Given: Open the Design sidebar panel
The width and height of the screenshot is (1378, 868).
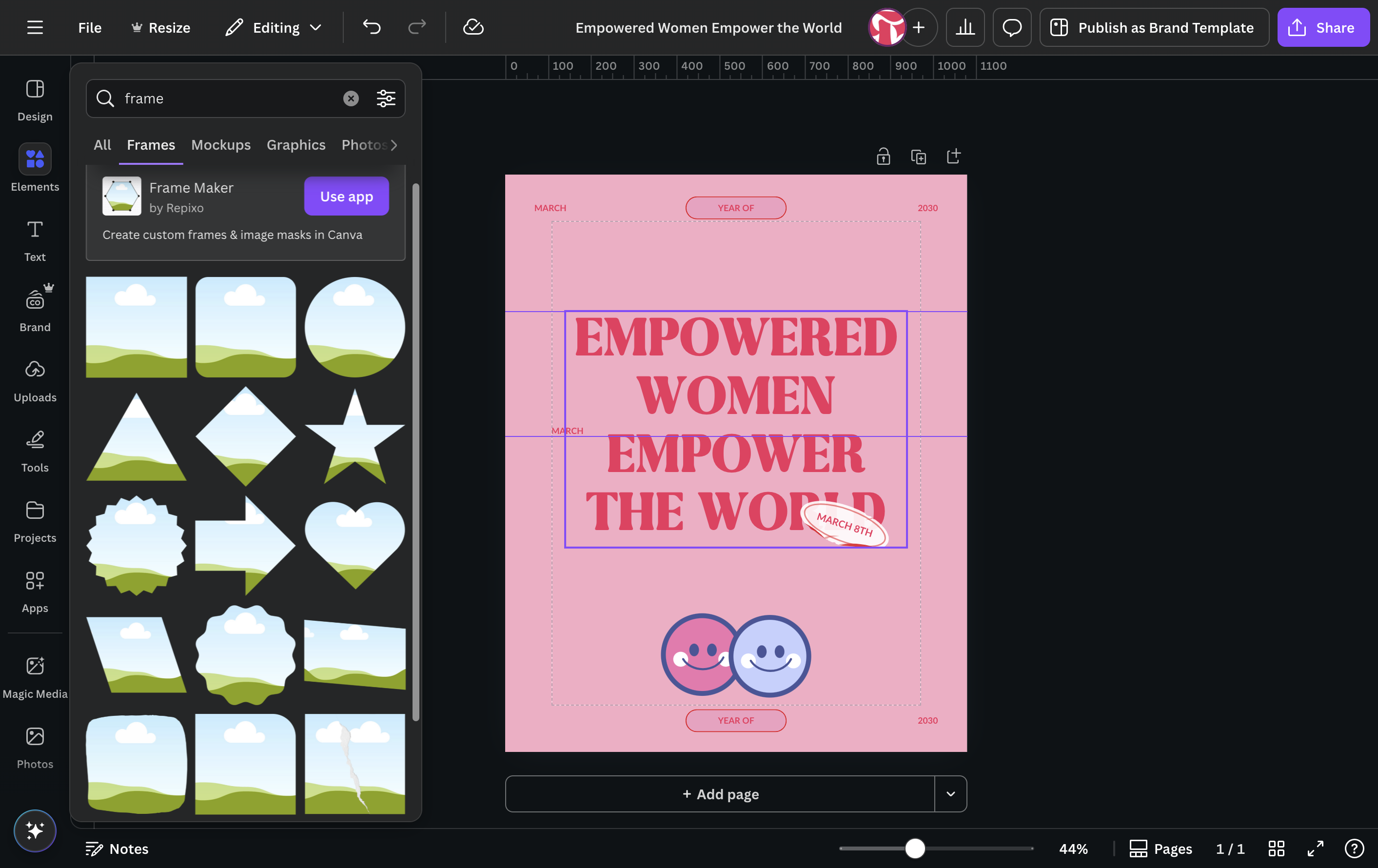Looking at the screenshot, I should point(35,100).
